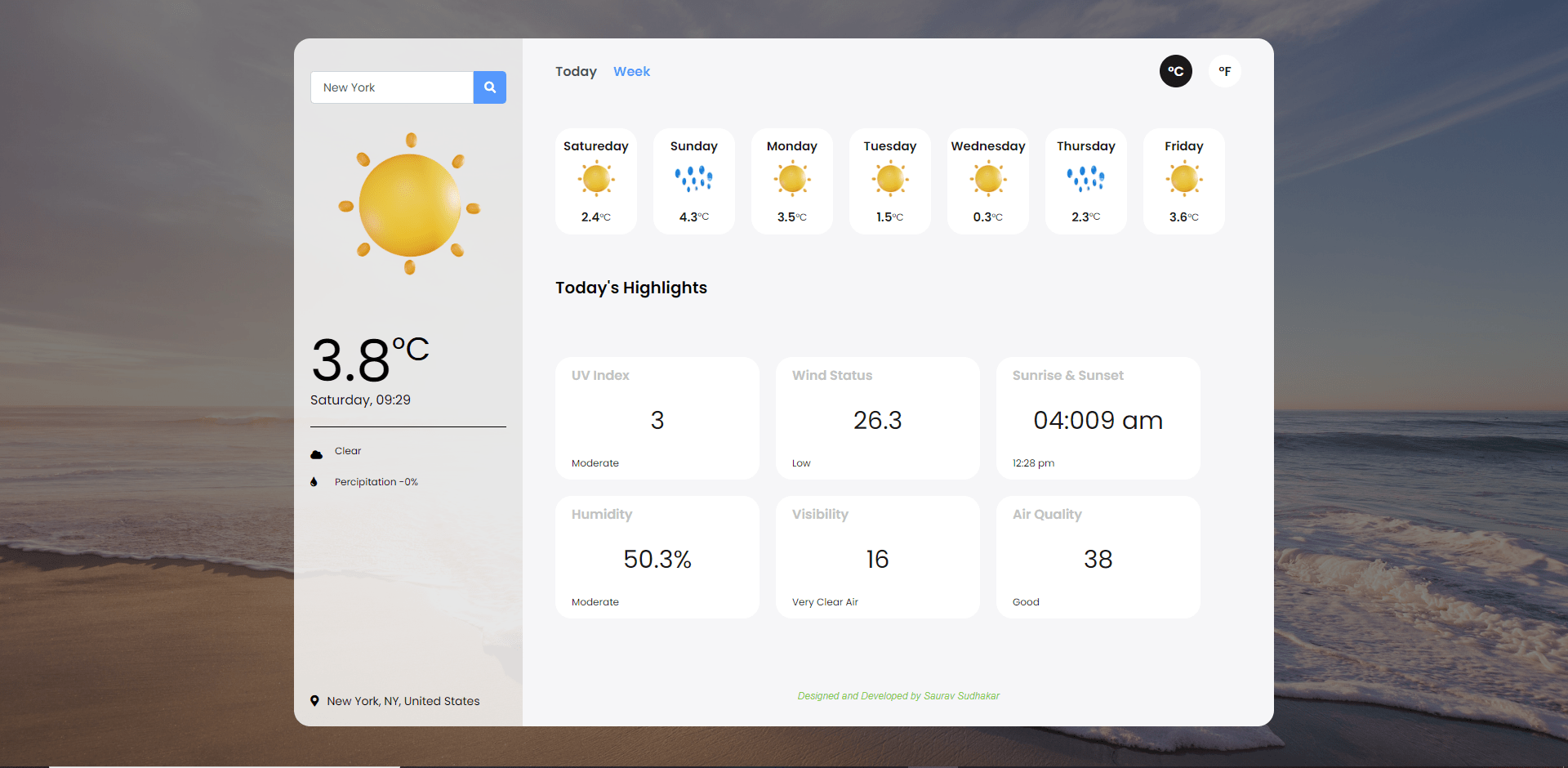Switch temperature units to Fahrenheit

tap(1224, 71)
